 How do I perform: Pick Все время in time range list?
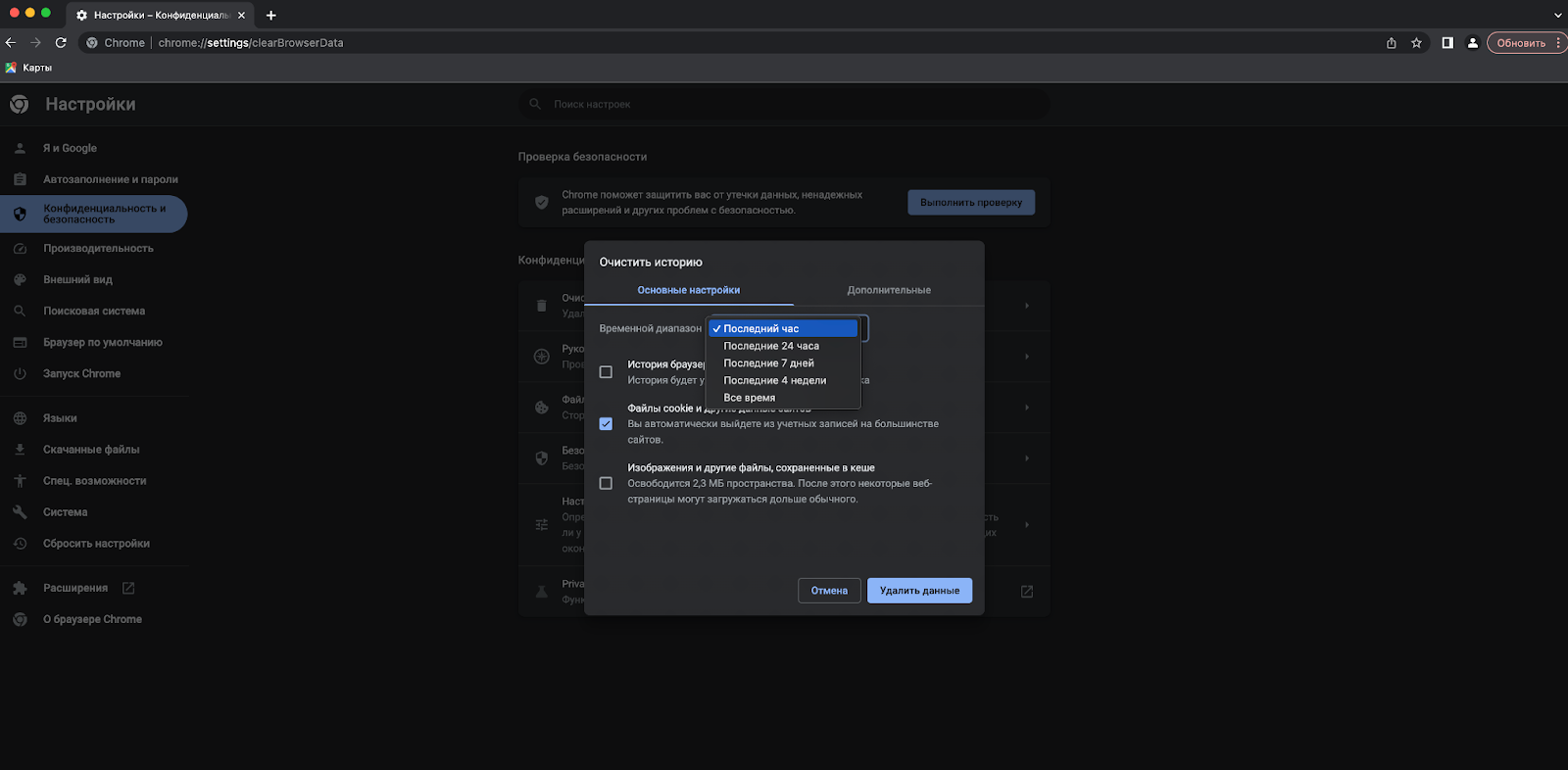pos(749,398)
